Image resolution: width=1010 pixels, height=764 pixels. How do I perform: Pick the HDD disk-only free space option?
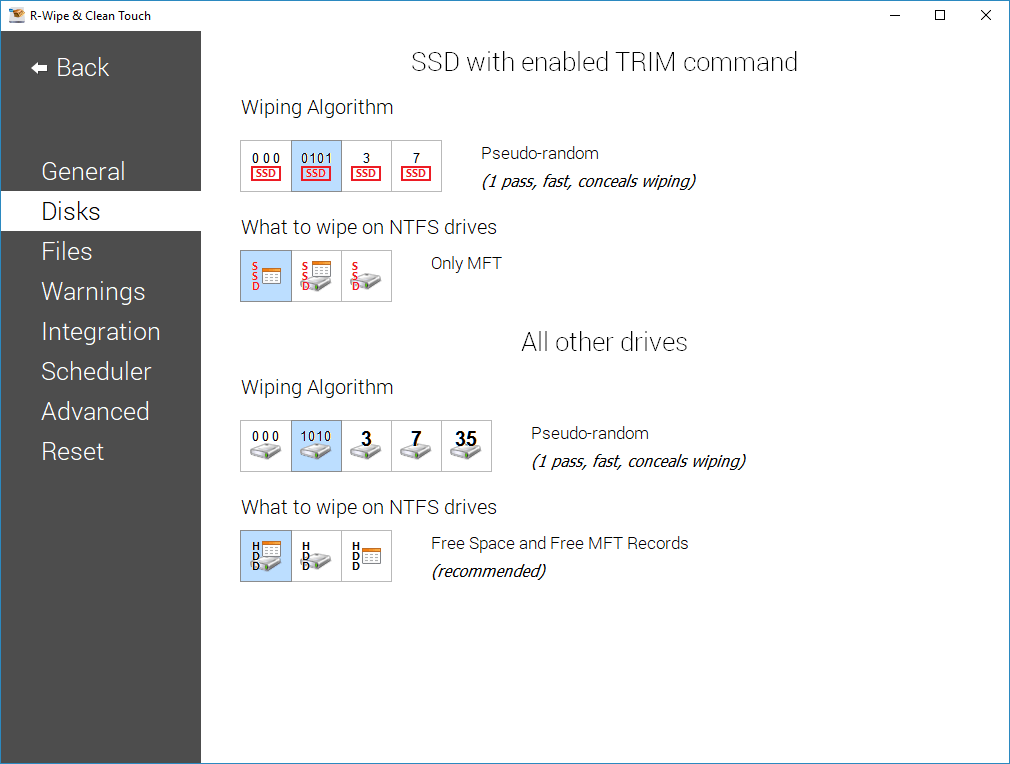click(x=316, y=556)
